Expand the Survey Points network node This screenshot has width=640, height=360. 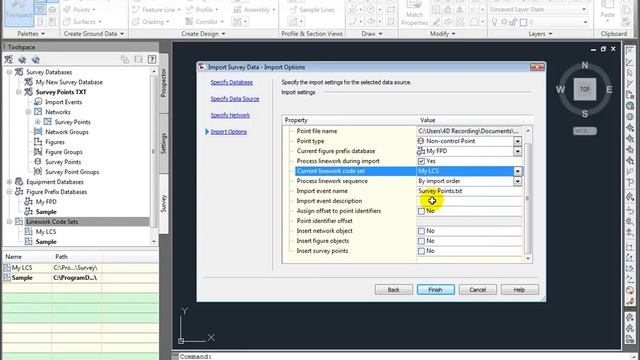point(38,122)
